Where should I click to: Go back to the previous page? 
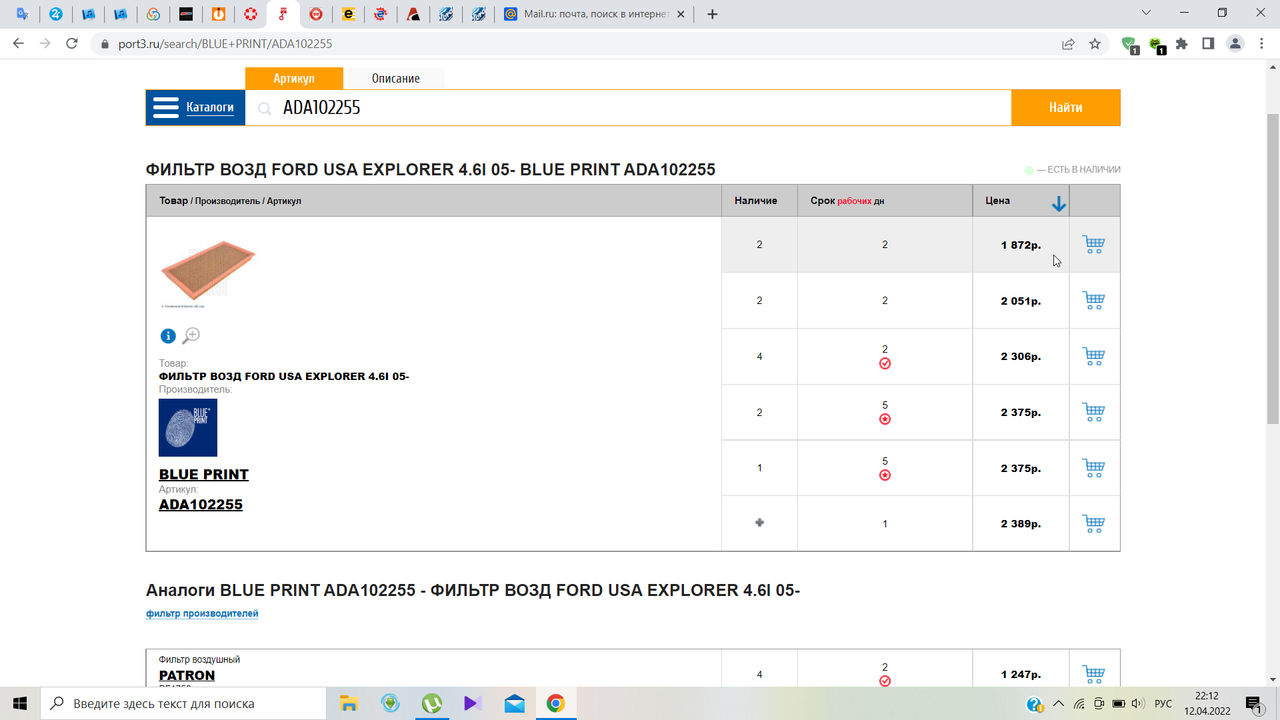coord(18,44)
